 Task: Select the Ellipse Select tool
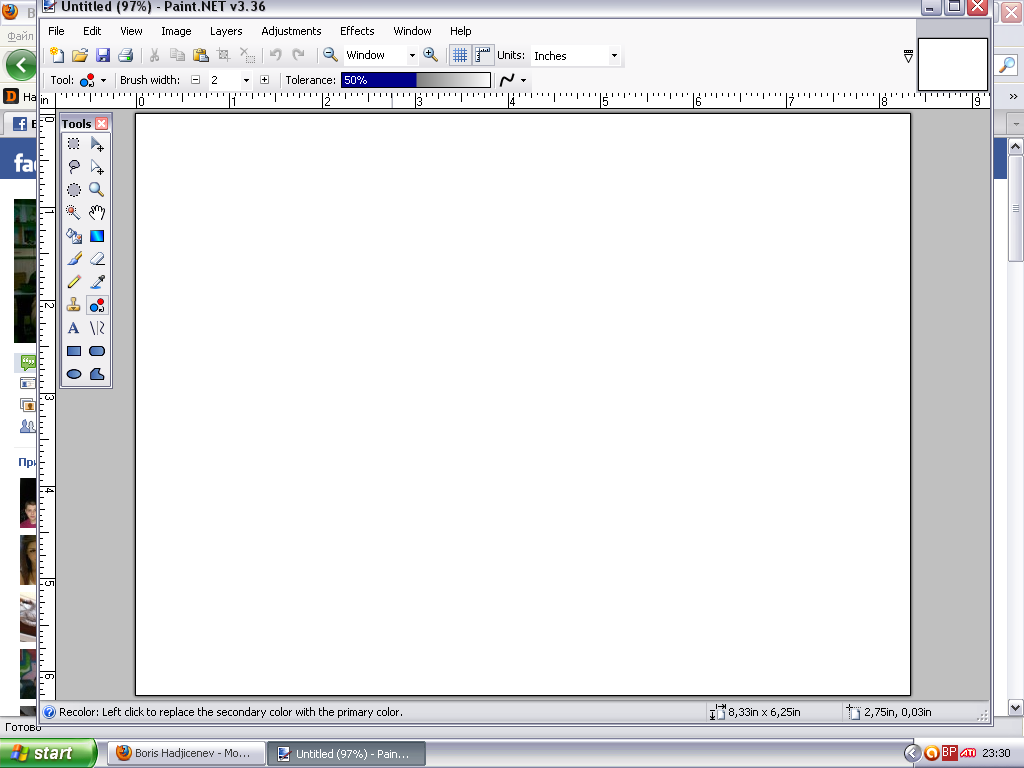tap(74, 190)
